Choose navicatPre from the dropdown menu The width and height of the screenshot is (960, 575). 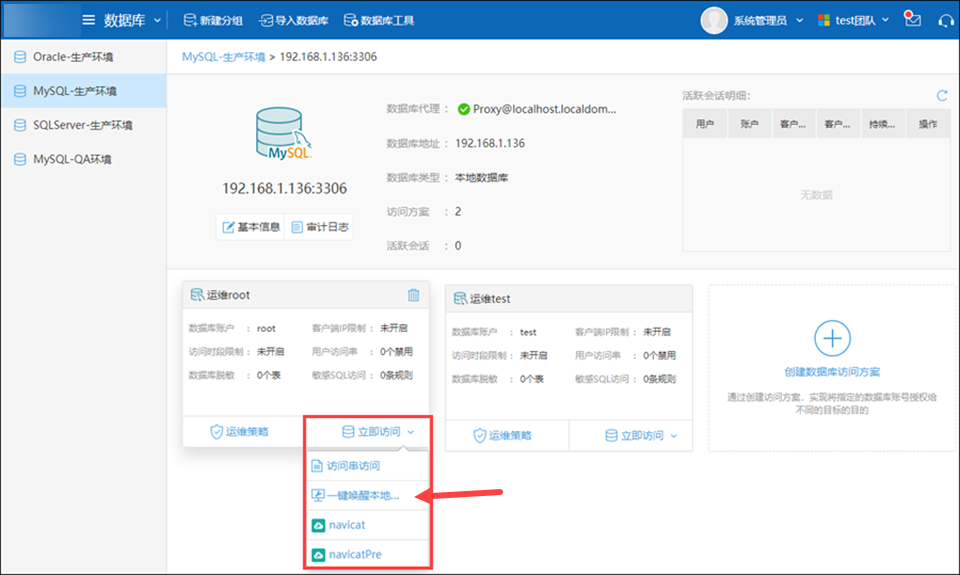(367, 554)
